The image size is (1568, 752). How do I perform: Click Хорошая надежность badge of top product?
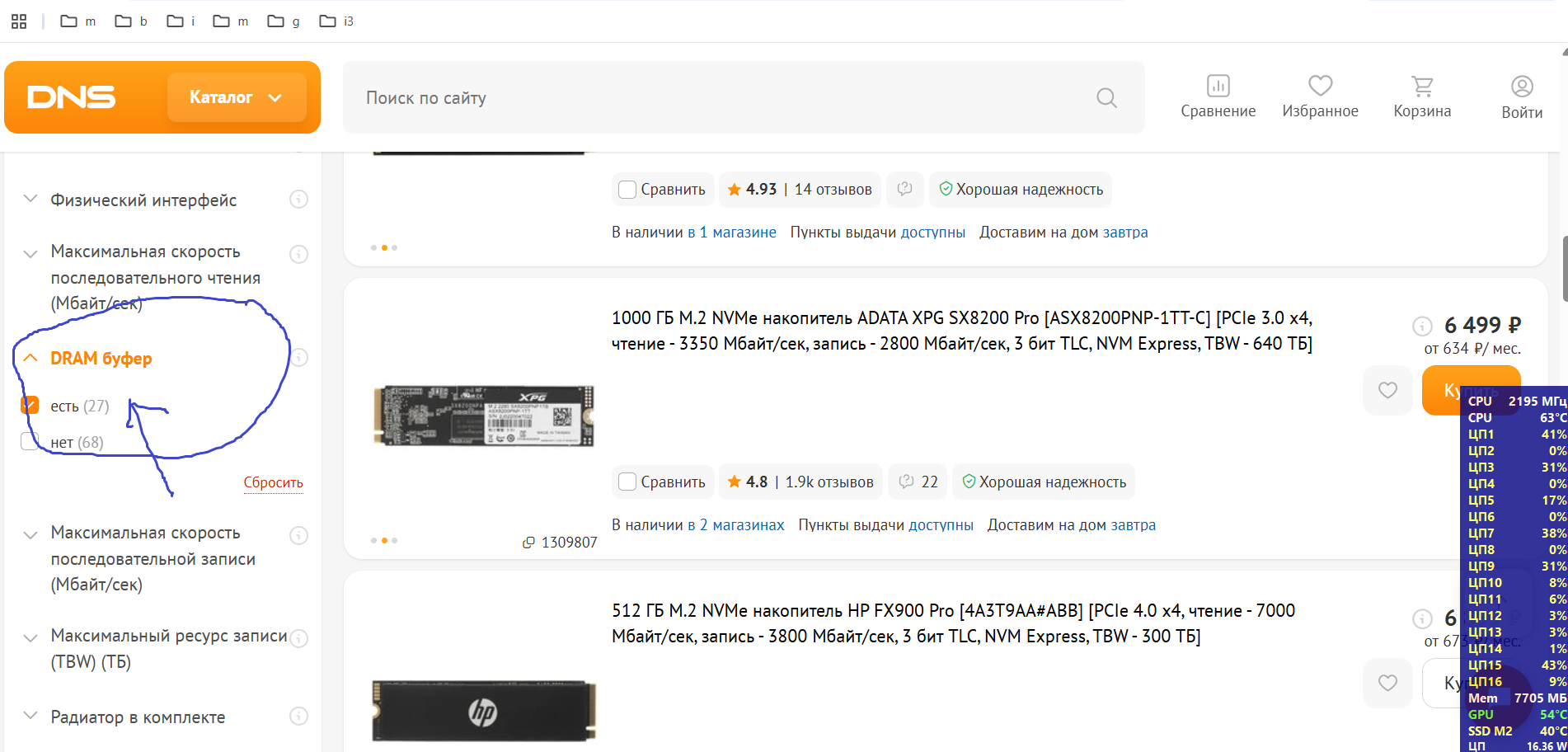(1021, 189)
